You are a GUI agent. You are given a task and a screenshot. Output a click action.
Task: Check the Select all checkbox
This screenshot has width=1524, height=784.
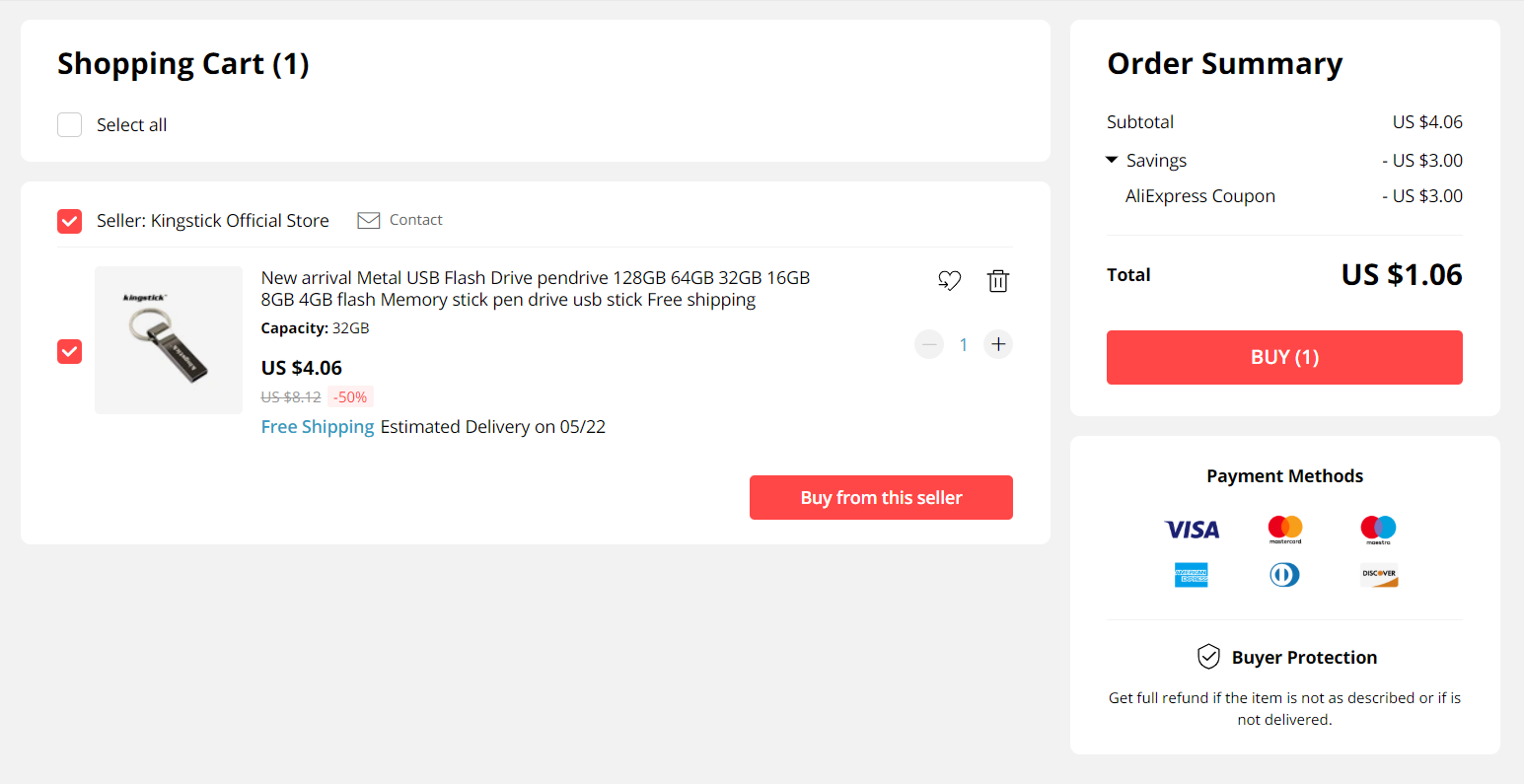tap(69, 124)
